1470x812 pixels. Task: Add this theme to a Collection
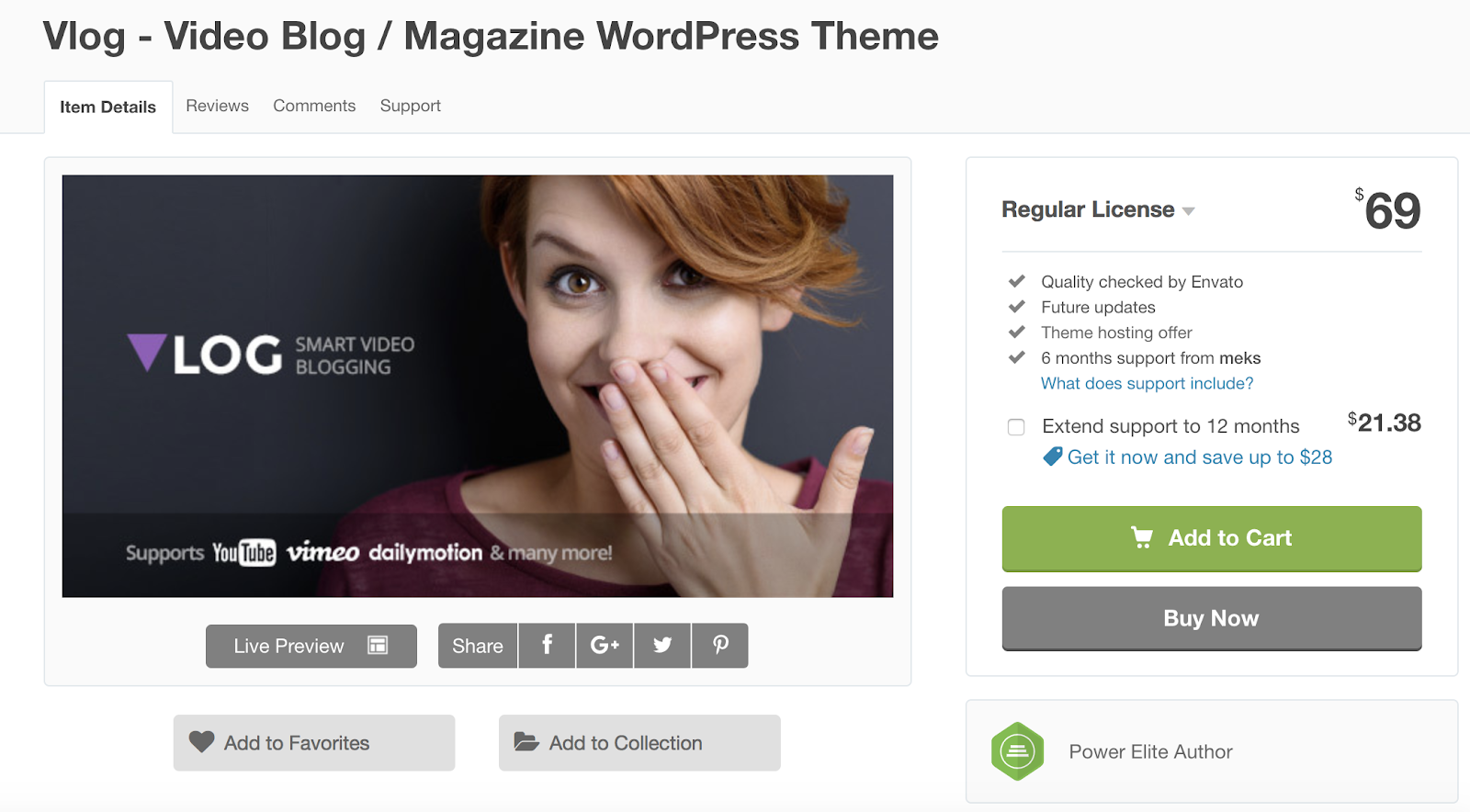click(639, 743)
